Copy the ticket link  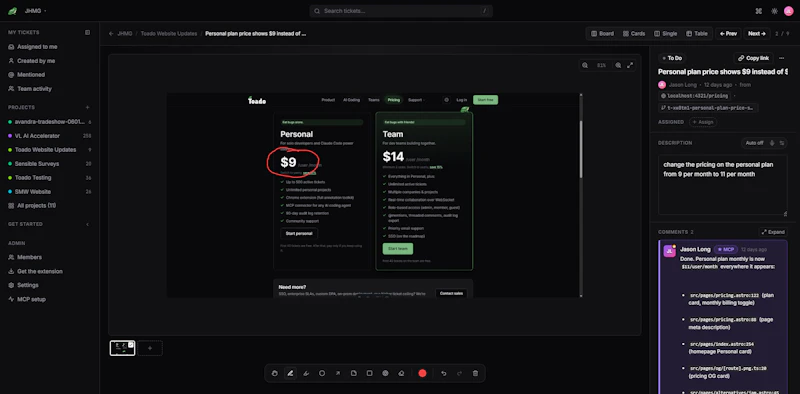point(754,58)
